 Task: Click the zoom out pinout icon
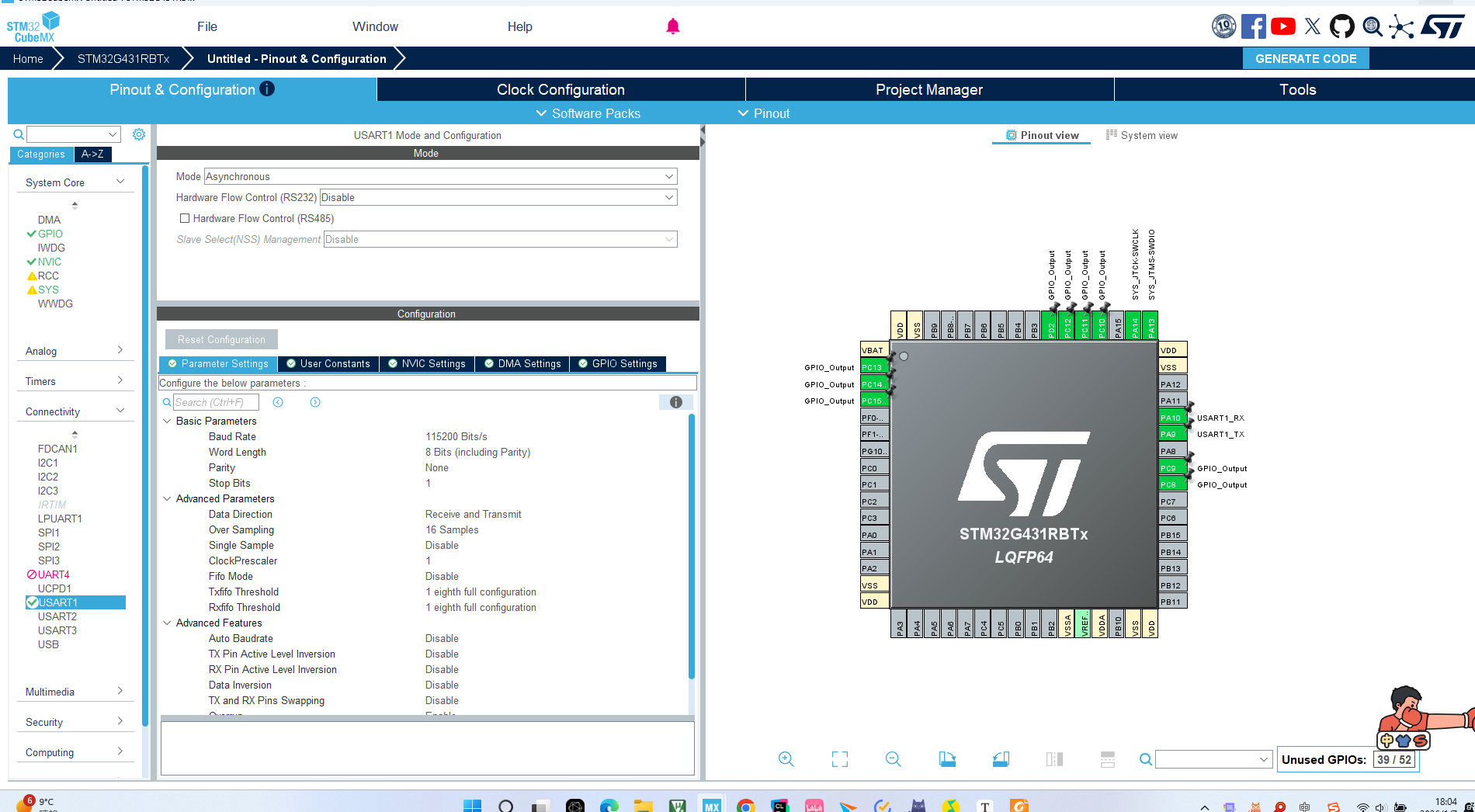[x=894, y=759]
